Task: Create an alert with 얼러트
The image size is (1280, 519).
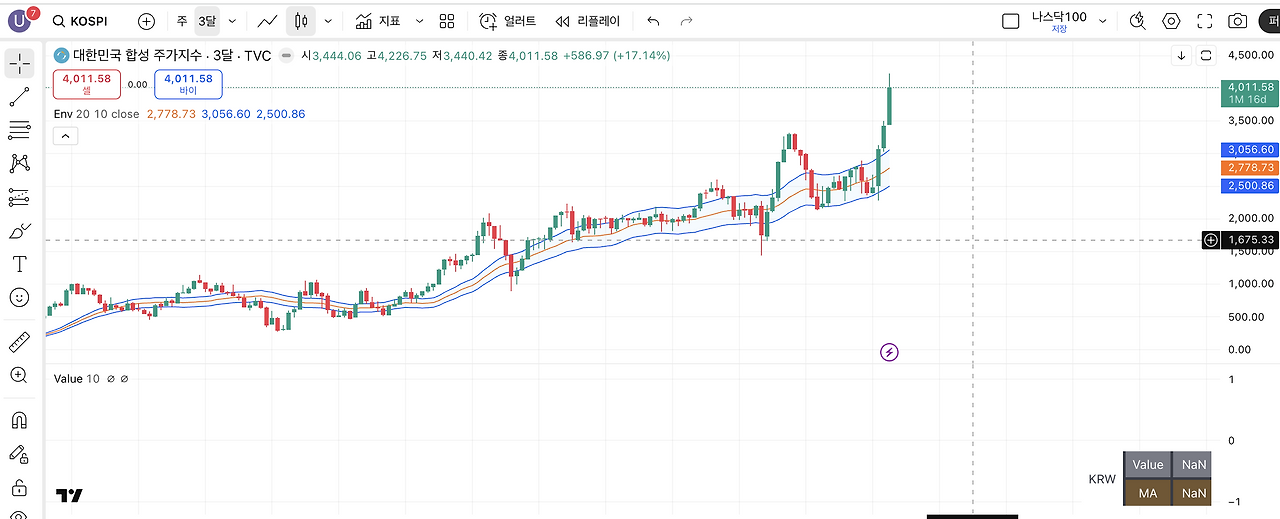Action: (507, 21)
